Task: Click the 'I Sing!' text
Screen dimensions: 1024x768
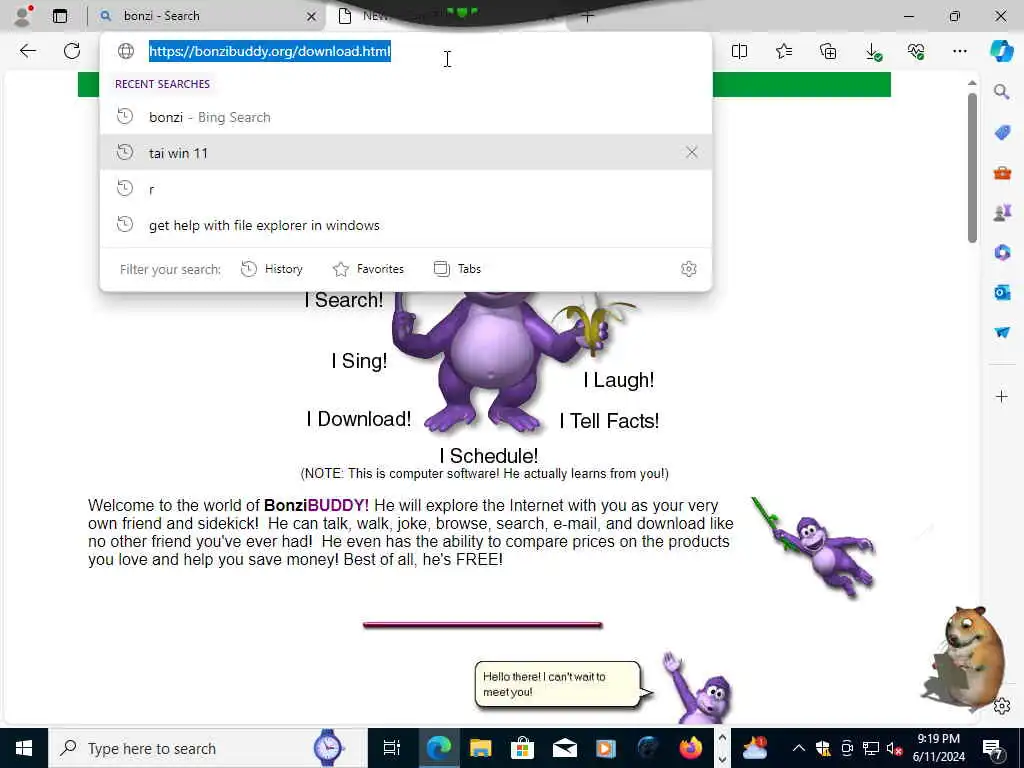Action: 359,360
